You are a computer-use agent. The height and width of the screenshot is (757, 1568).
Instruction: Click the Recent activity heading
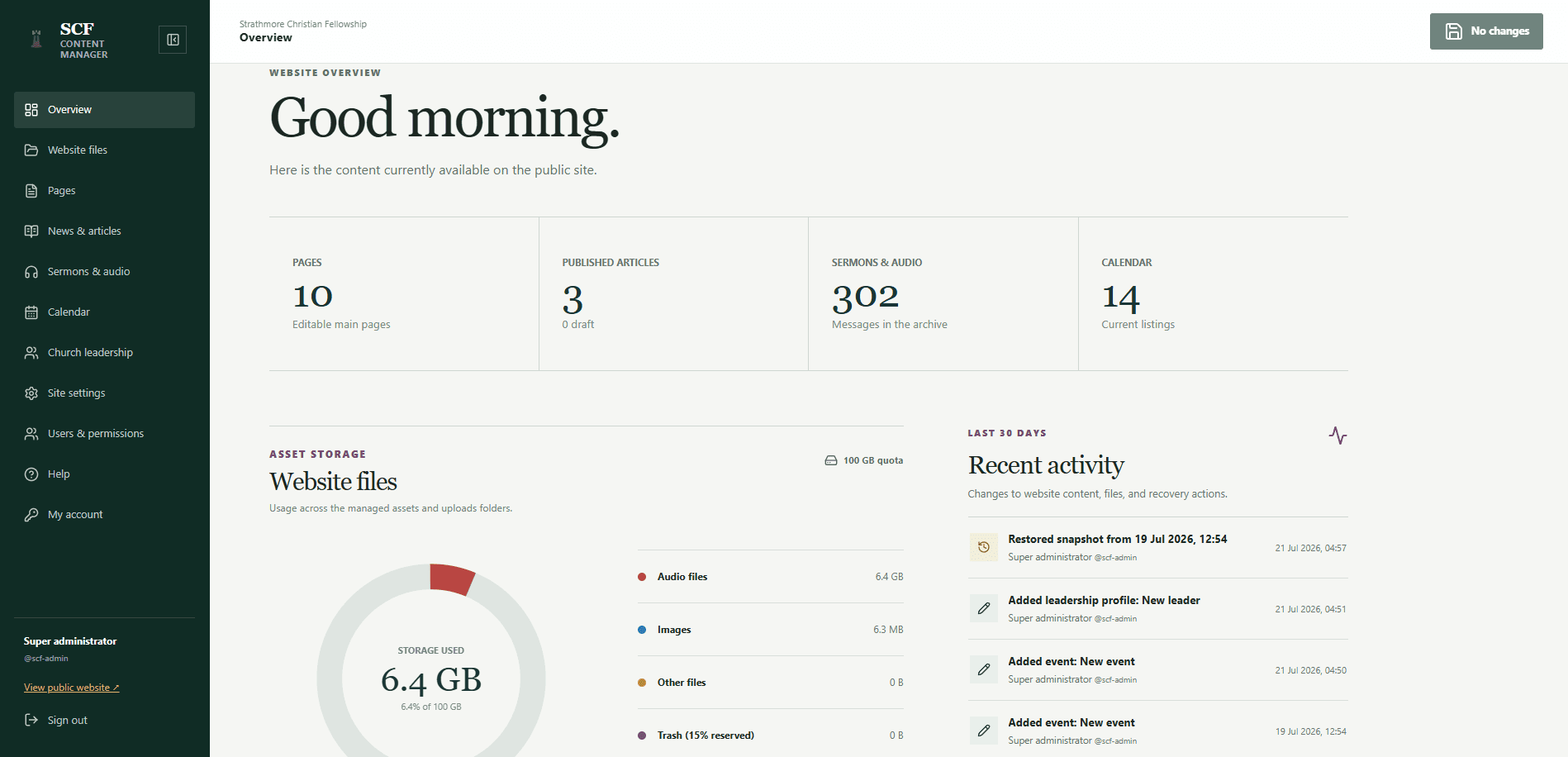tap(1046, 465)
